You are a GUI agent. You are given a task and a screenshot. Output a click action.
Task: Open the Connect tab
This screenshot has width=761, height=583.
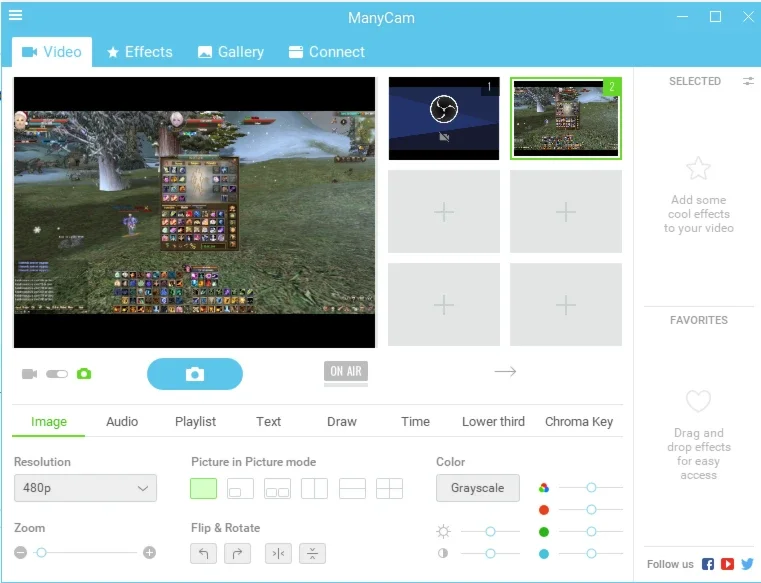327,52
